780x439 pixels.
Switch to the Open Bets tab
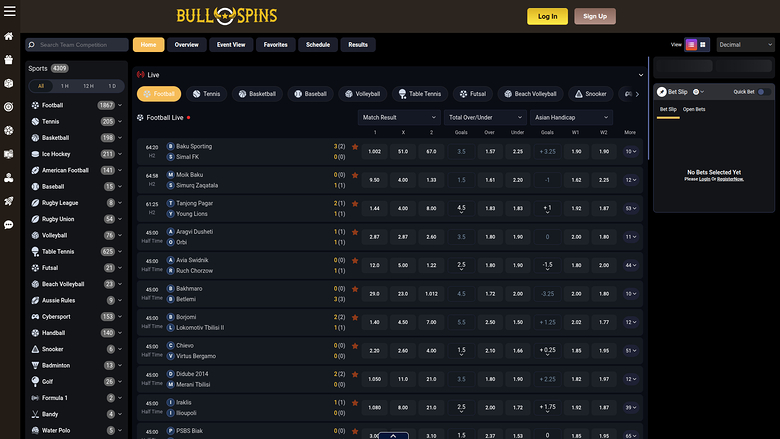[x=694, y=109]
